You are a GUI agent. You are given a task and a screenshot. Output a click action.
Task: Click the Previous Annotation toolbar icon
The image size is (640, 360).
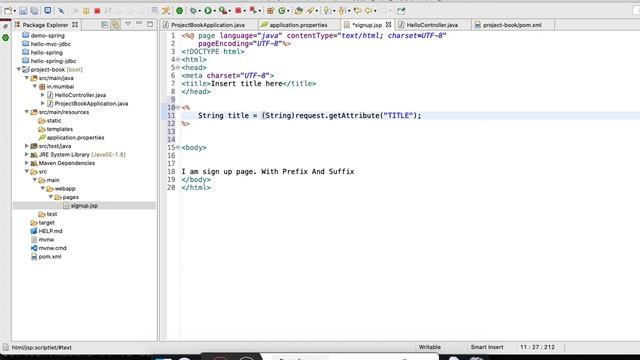[x=342, y=11]
